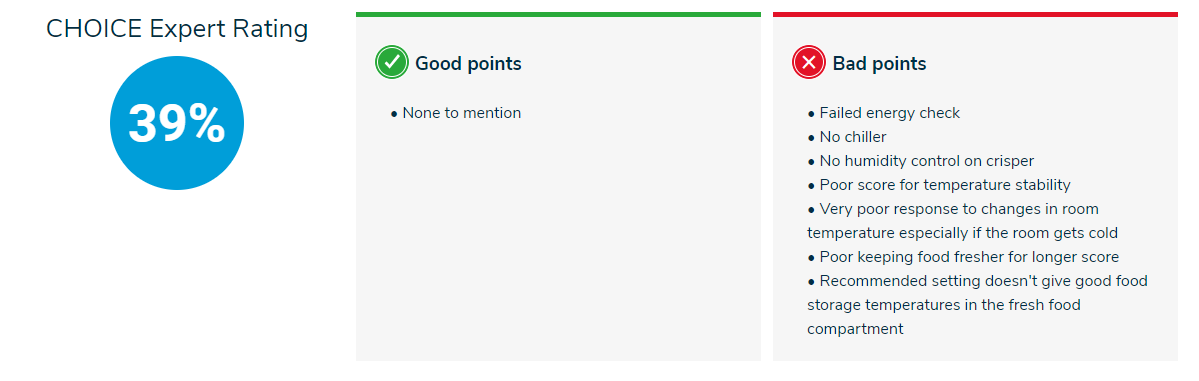Click the Failed energy check bullet
The height and width of the screenshot is (381, 1199).
pos(883,113)
